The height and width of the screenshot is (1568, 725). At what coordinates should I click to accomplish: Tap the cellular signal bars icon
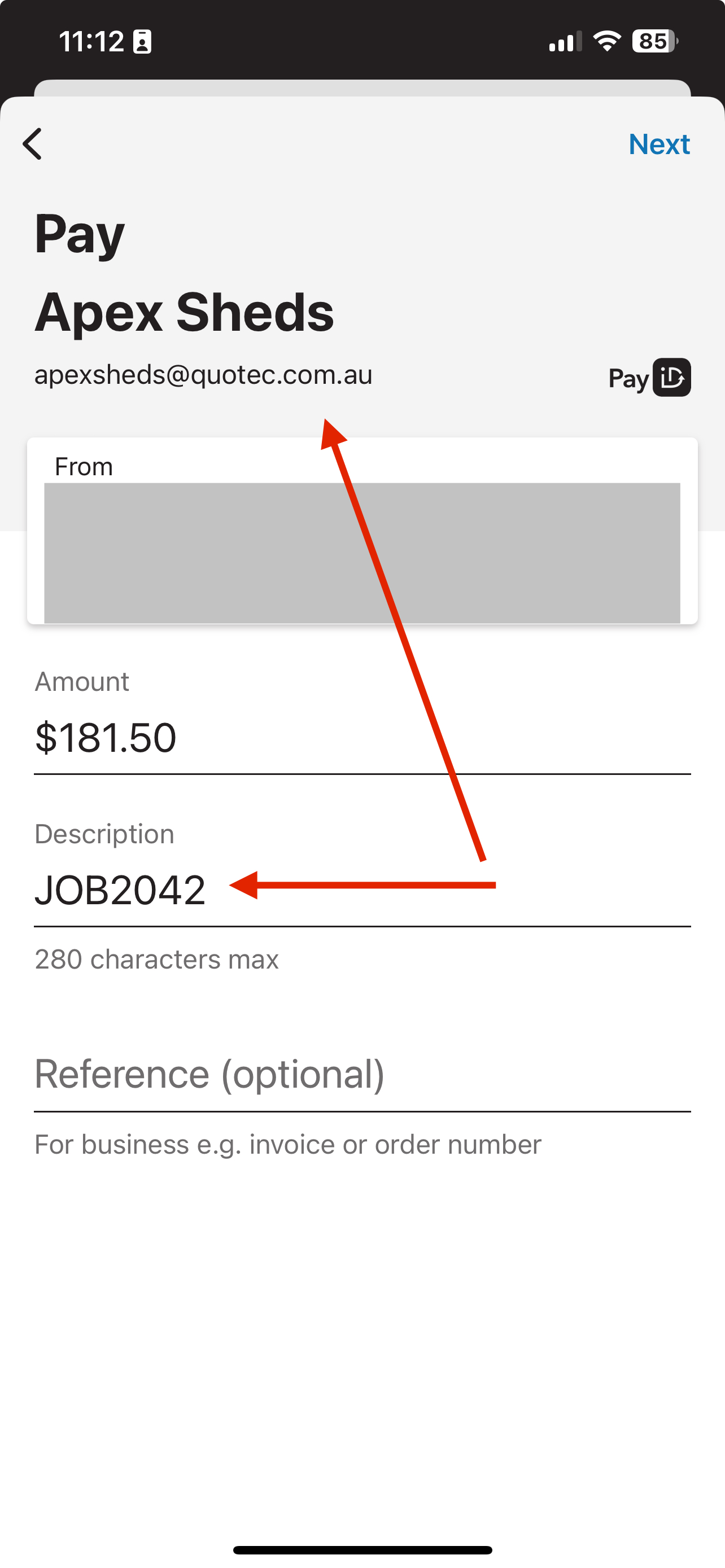[566, 41]
